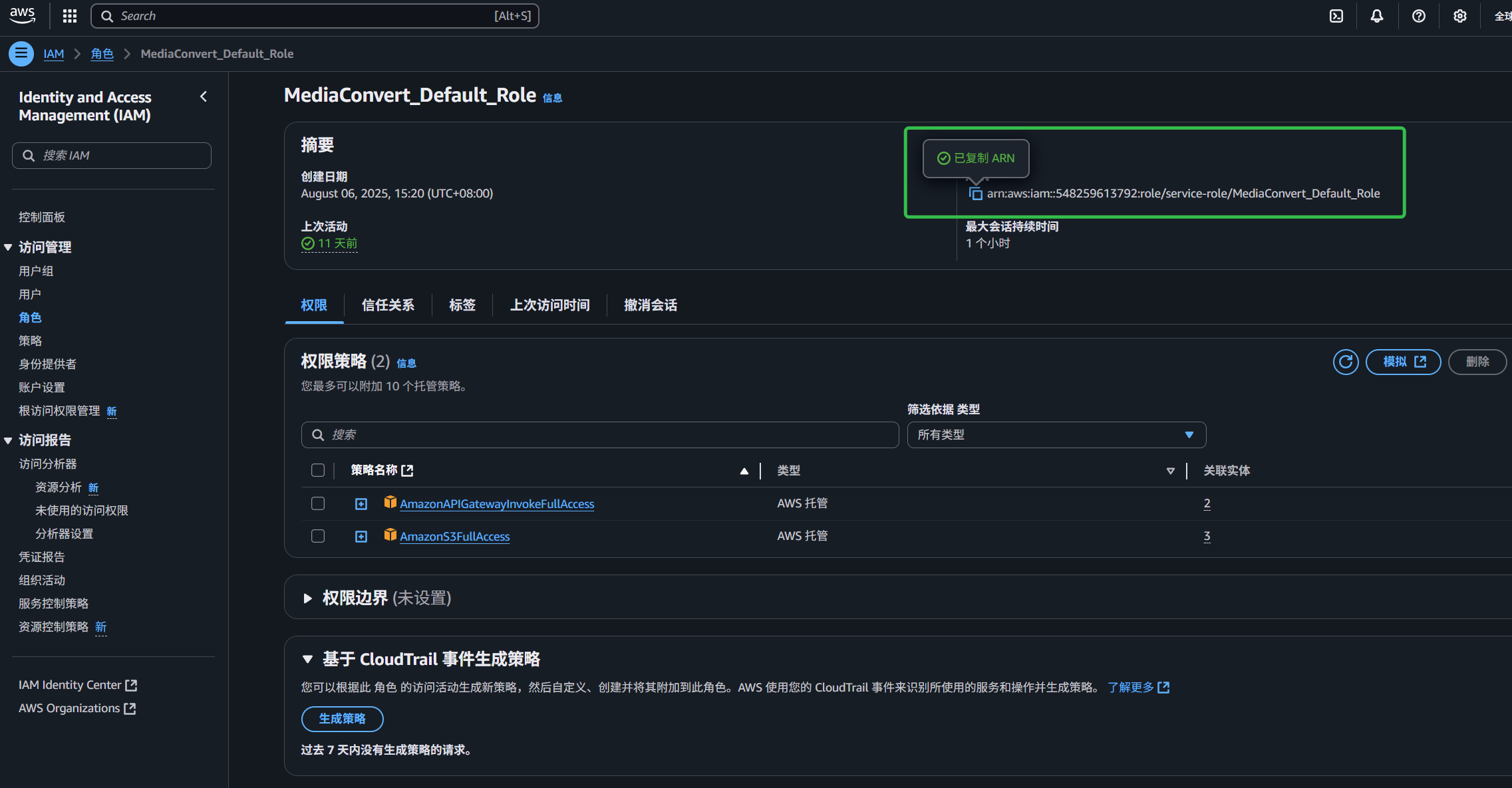This screenshot has width=1512, height=788.
Task: Sort by type column arrow
Action: 1171,471
